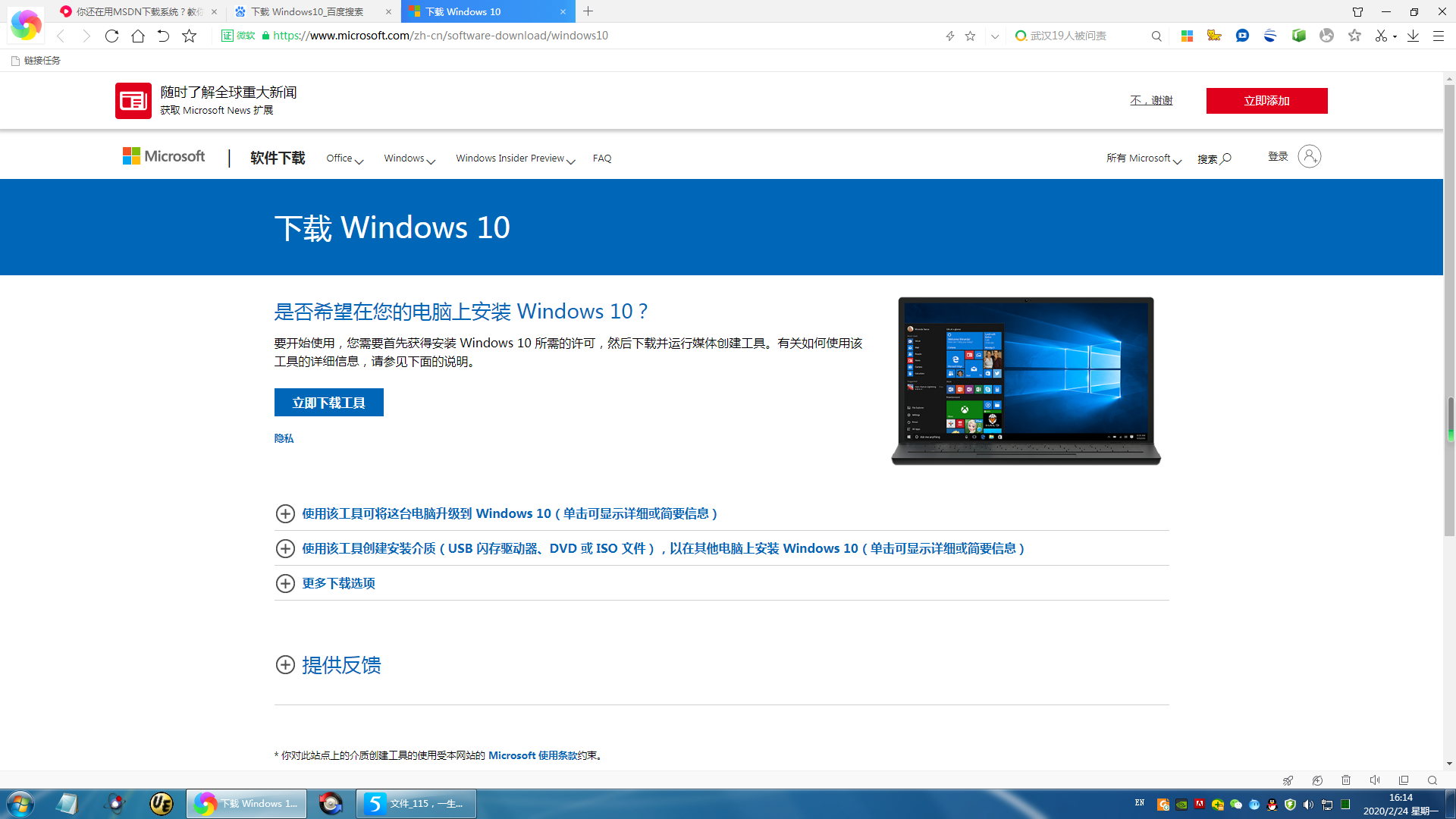This screenshot has height=819, width=1456.
Task: Switch to the MSDN download tab
Action: (139, 11)
